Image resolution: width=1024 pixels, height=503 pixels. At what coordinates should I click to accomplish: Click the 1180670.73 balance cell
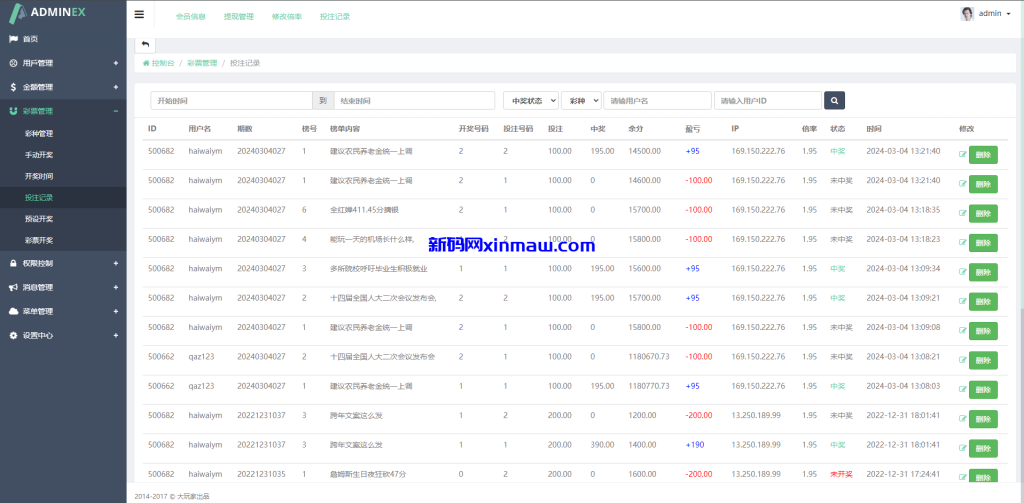[x=649, y=357]
